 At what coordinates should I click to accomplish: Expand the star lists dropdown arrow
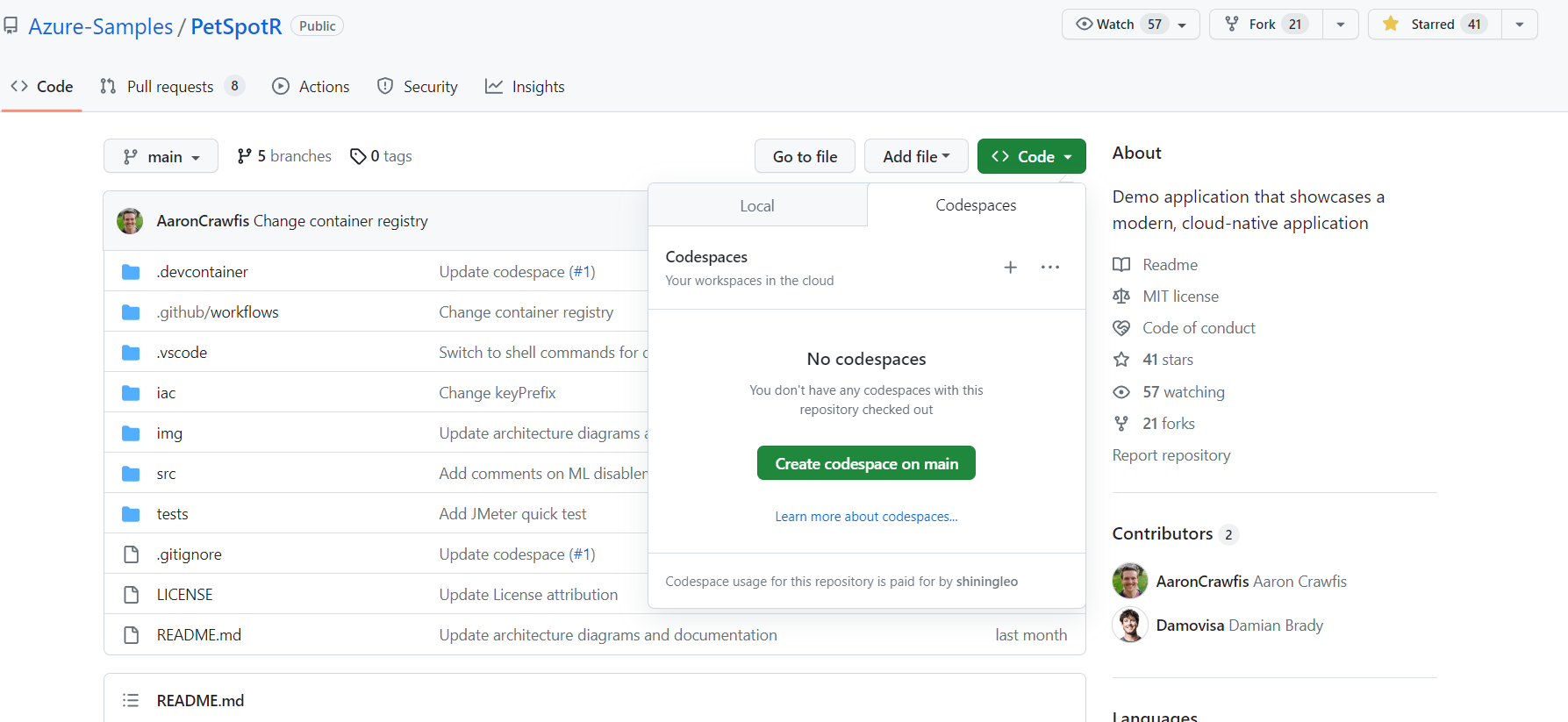point(1520,25)
